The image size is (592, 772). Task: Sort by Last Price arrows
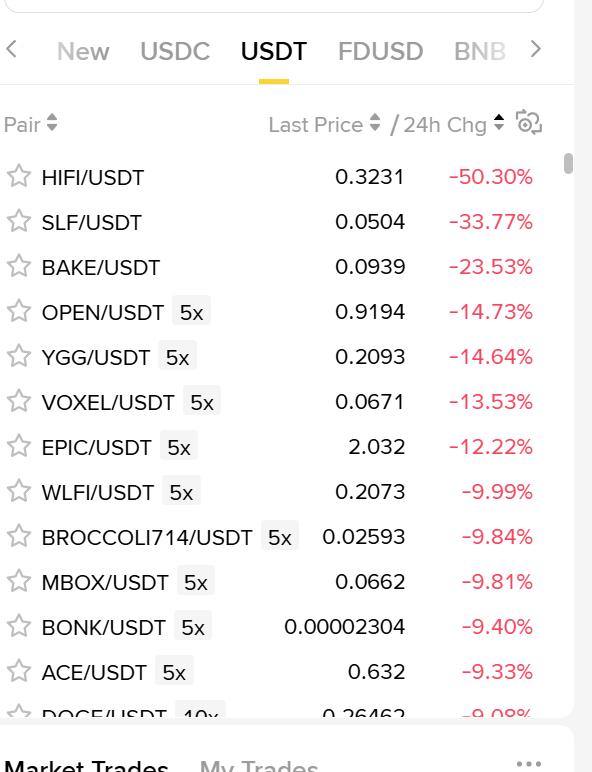point(375,123)
